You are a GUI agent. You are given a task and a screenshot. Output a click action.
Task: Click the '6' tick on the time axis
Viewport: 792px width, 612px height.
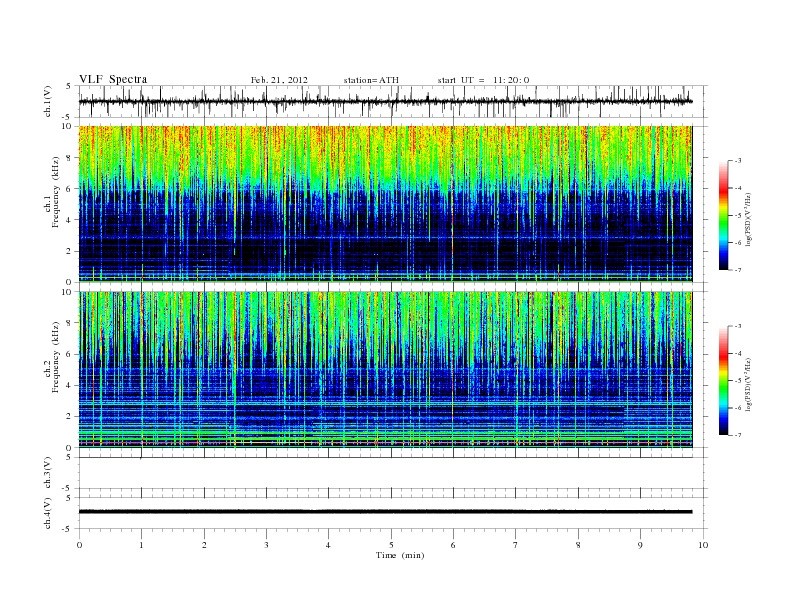[453, 545]
